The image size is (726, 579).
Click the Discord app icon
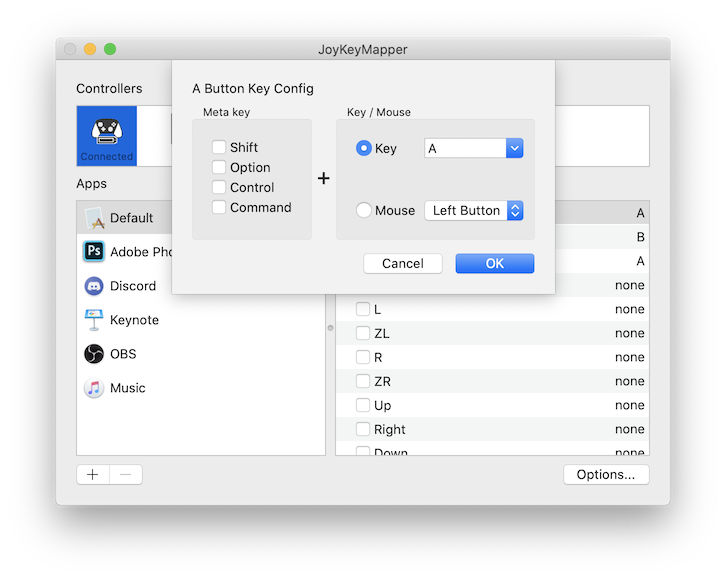tap(94, 286)
